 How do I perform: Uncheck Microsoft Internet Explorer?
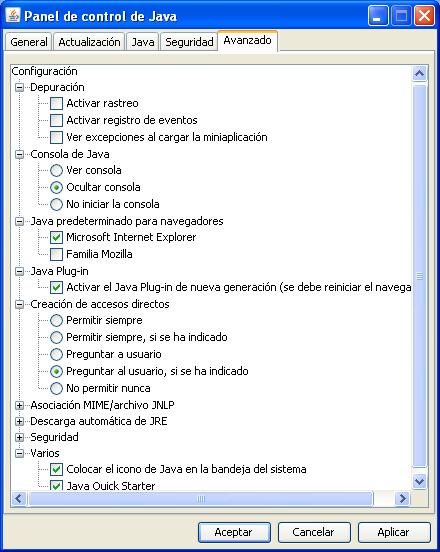tap(56, 237)
